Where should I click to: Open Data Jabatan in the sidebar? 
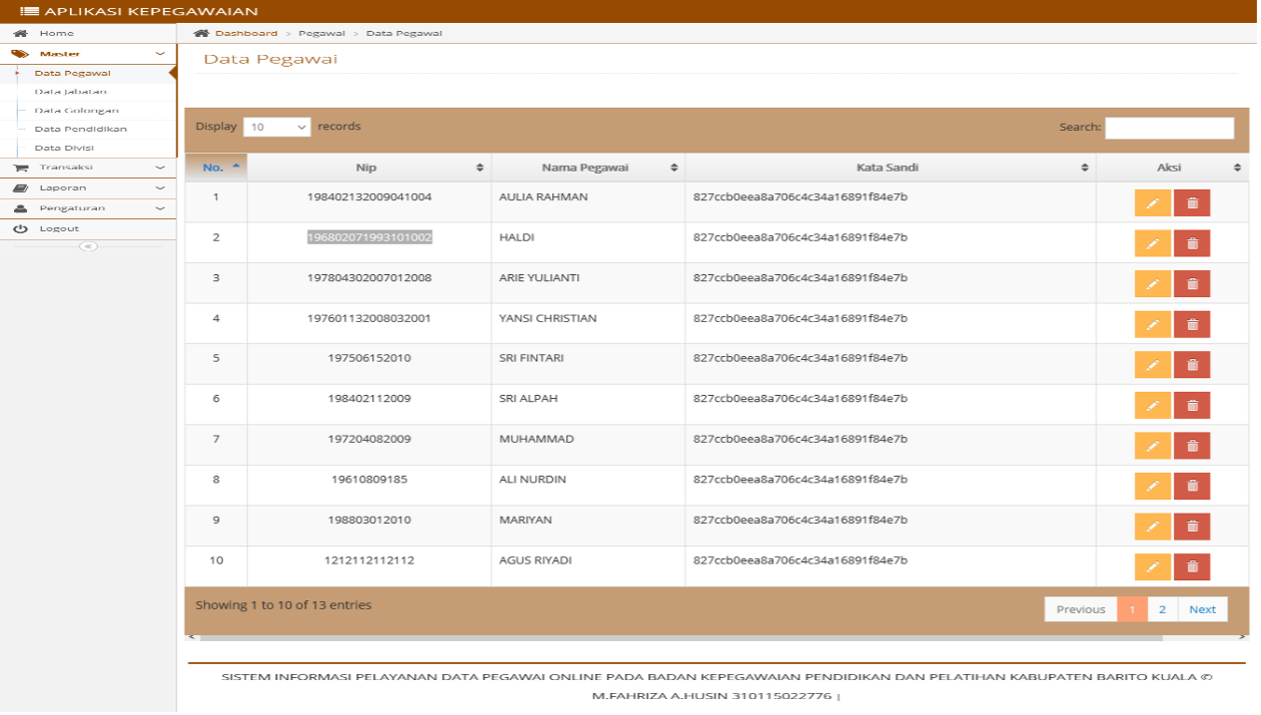tap(70, 91)
